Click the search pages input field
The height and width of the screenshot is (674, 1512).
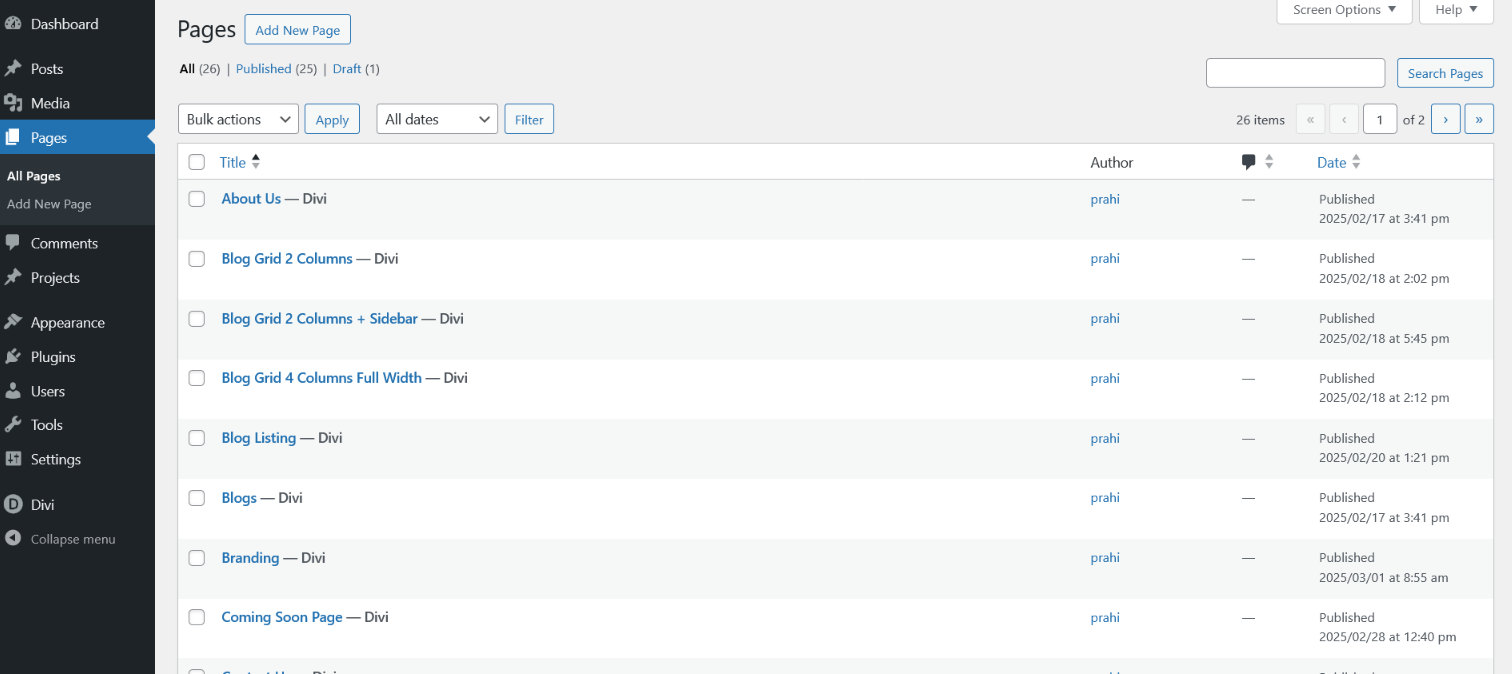pos(1295,73)
